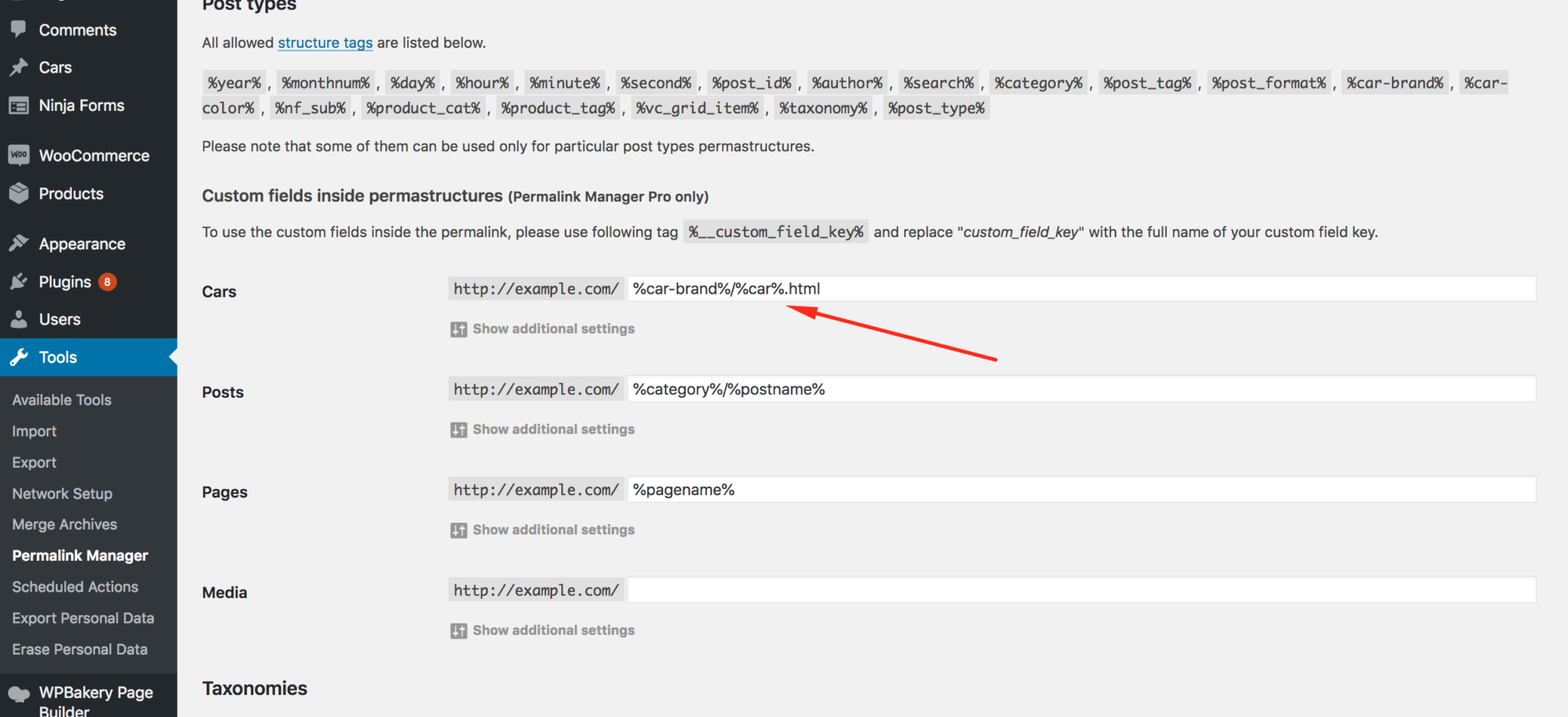Click the %year% structure tag
The width and height of the screenshot is (1568, 717).
[234, 83]
